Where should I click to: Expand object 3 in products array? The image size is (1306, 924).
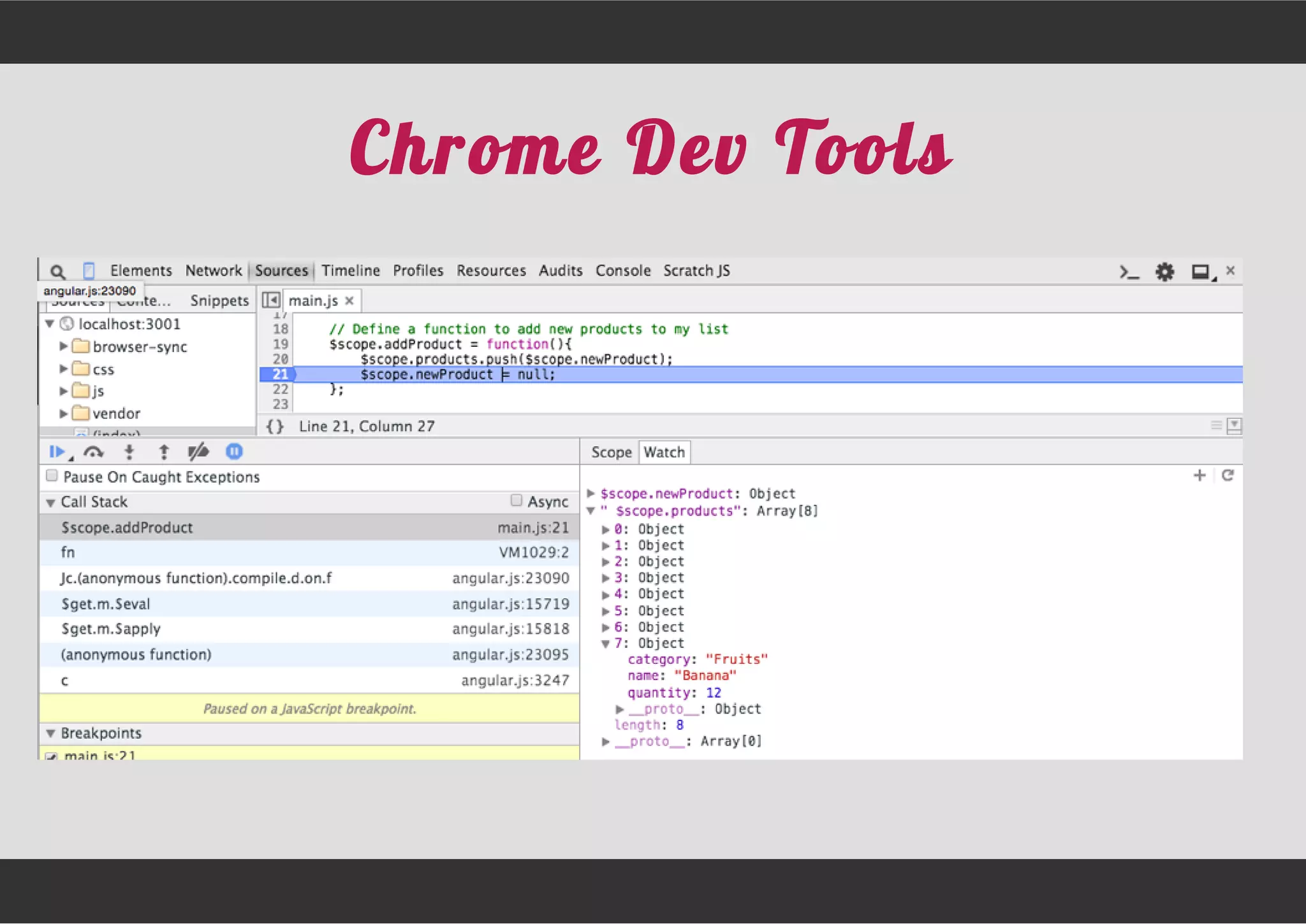[x=606, y=578]
